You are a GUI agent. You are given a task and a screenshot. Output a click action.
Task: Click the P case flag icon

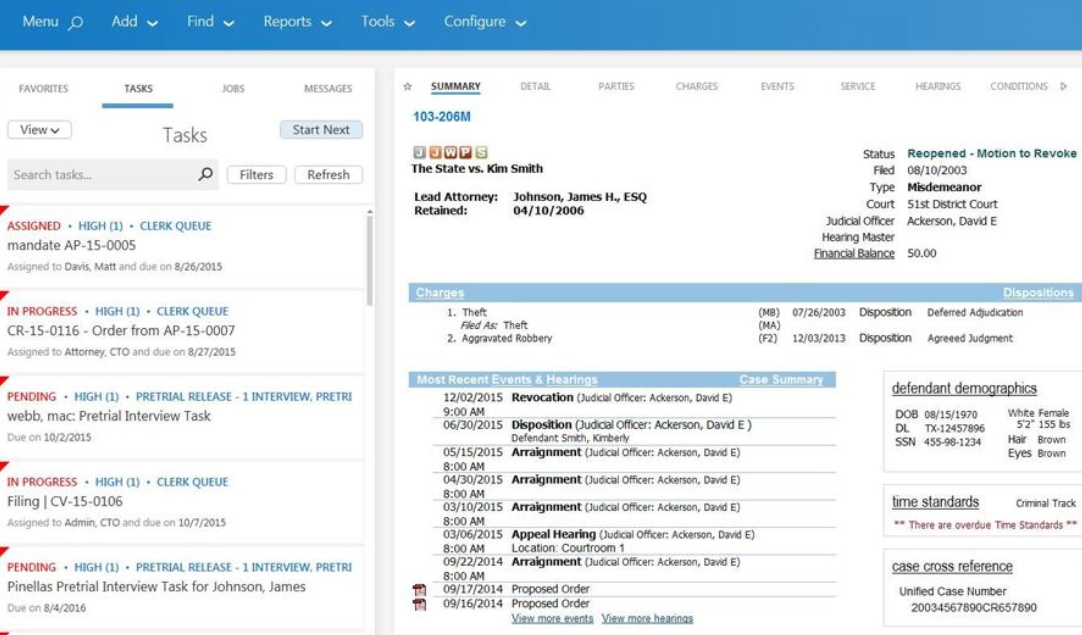click(x=465, y=152)
